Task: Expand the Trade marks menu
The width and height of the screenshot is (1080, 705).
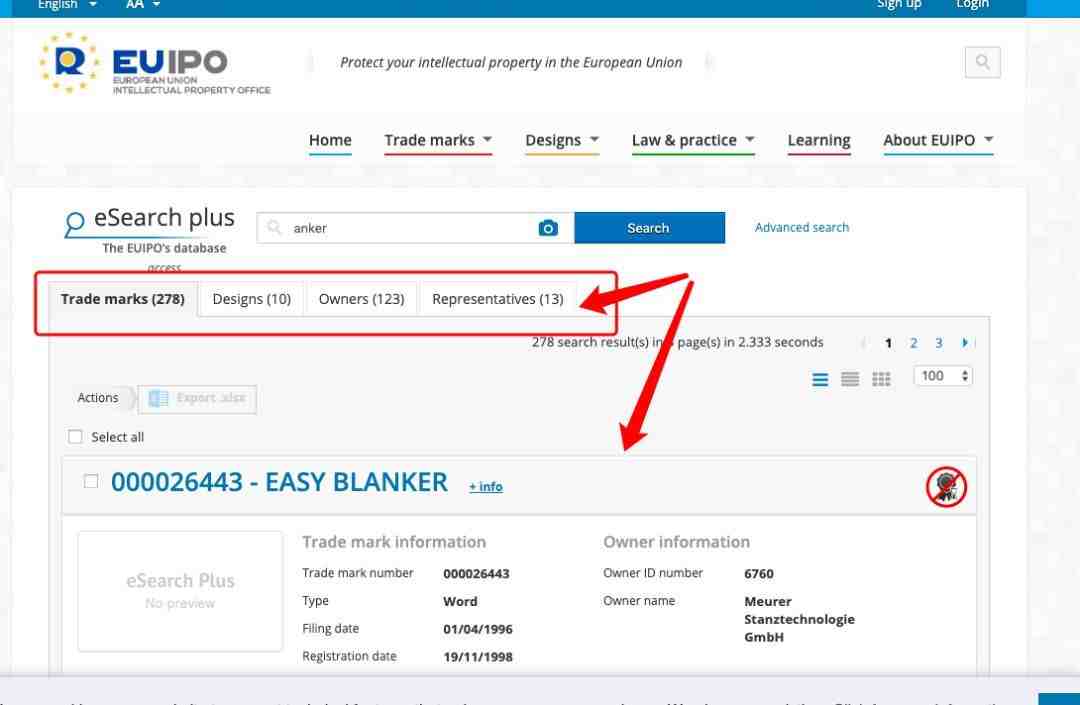Action: click(x=438, y=140)
